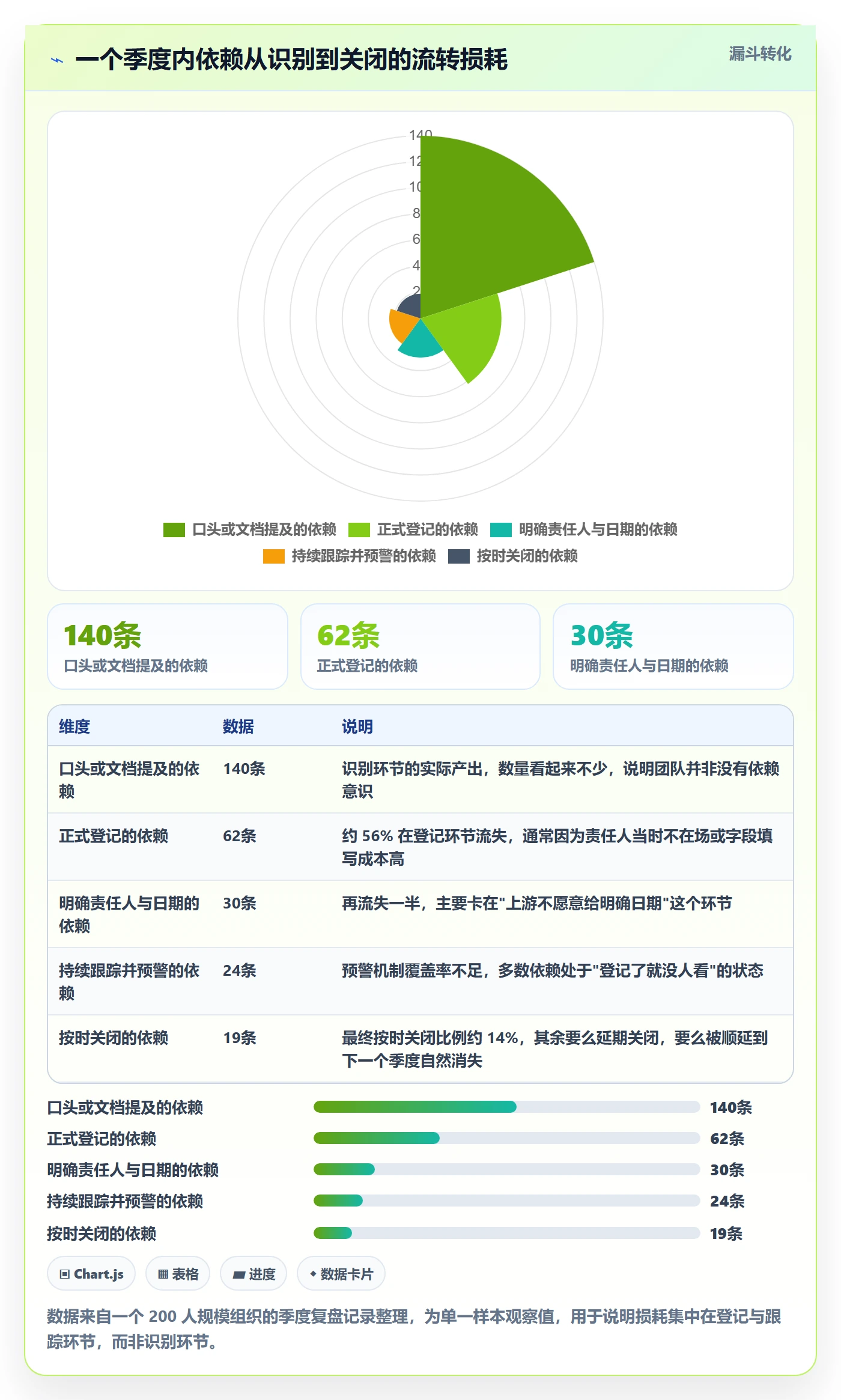Viewport: 841px width, 1400px height.
Task: Click the footnote starting 数据来自一个 200 人规模组织
Action: pyautogui.click(x=414, y=1328)
